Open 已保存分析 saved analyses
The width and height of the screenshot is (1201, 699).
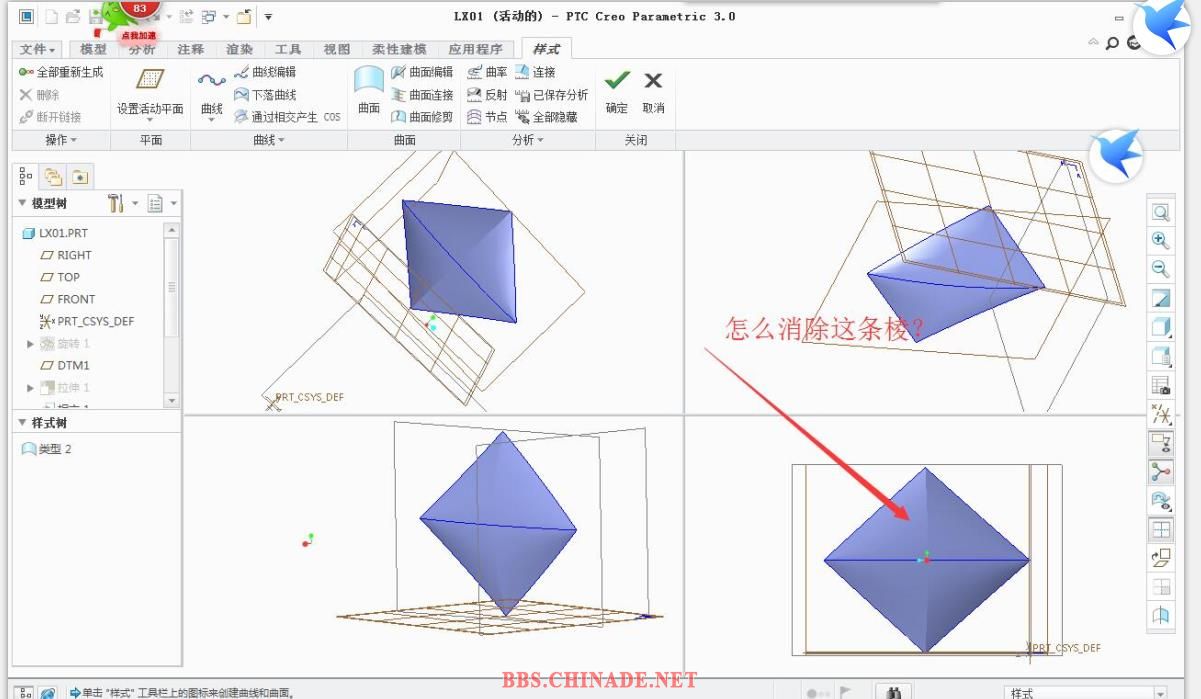pos(551,95)
